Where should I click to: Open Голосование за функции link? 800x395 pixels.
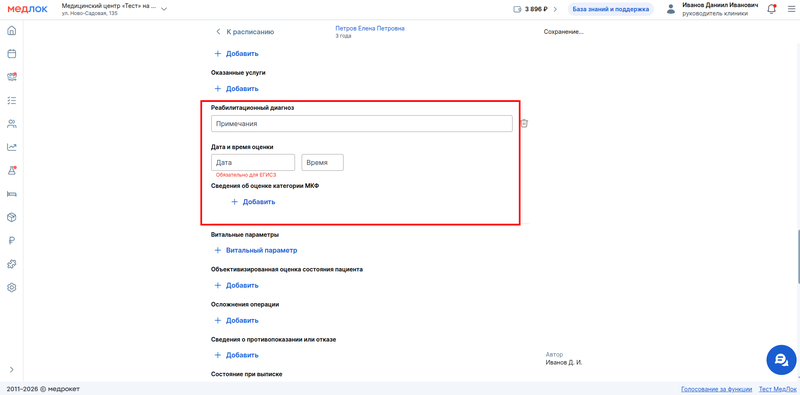(716, 389)
